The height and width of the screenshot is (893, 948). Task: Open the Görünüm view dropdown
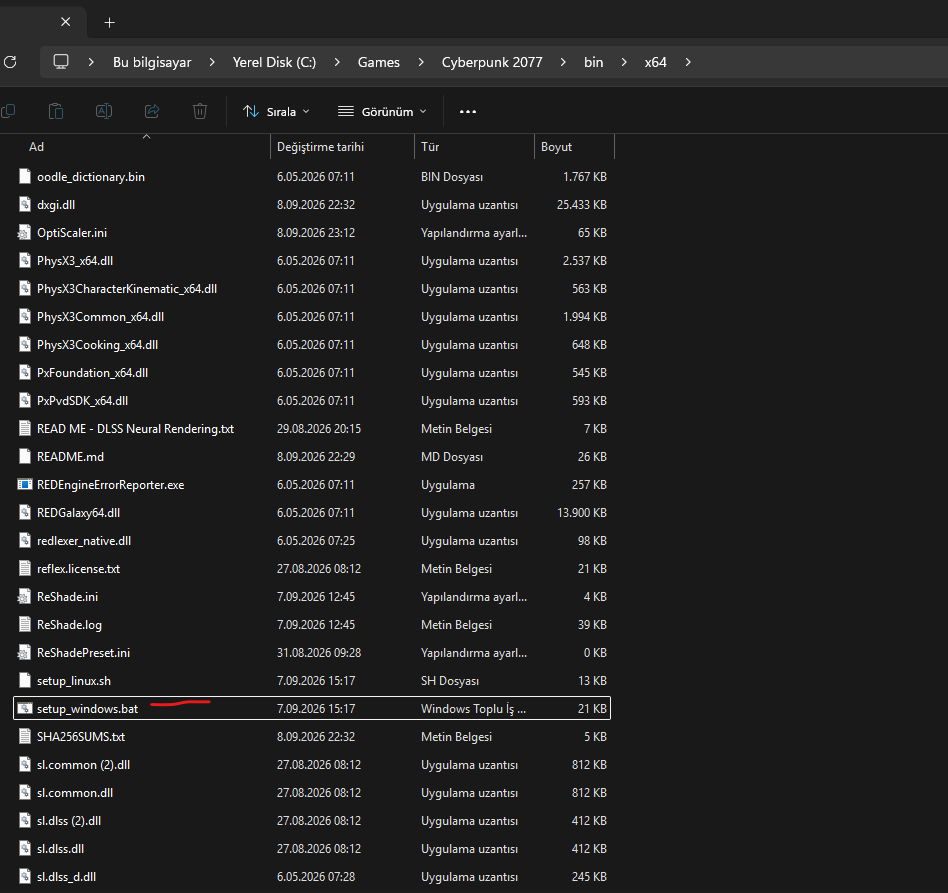click(382, 112)
